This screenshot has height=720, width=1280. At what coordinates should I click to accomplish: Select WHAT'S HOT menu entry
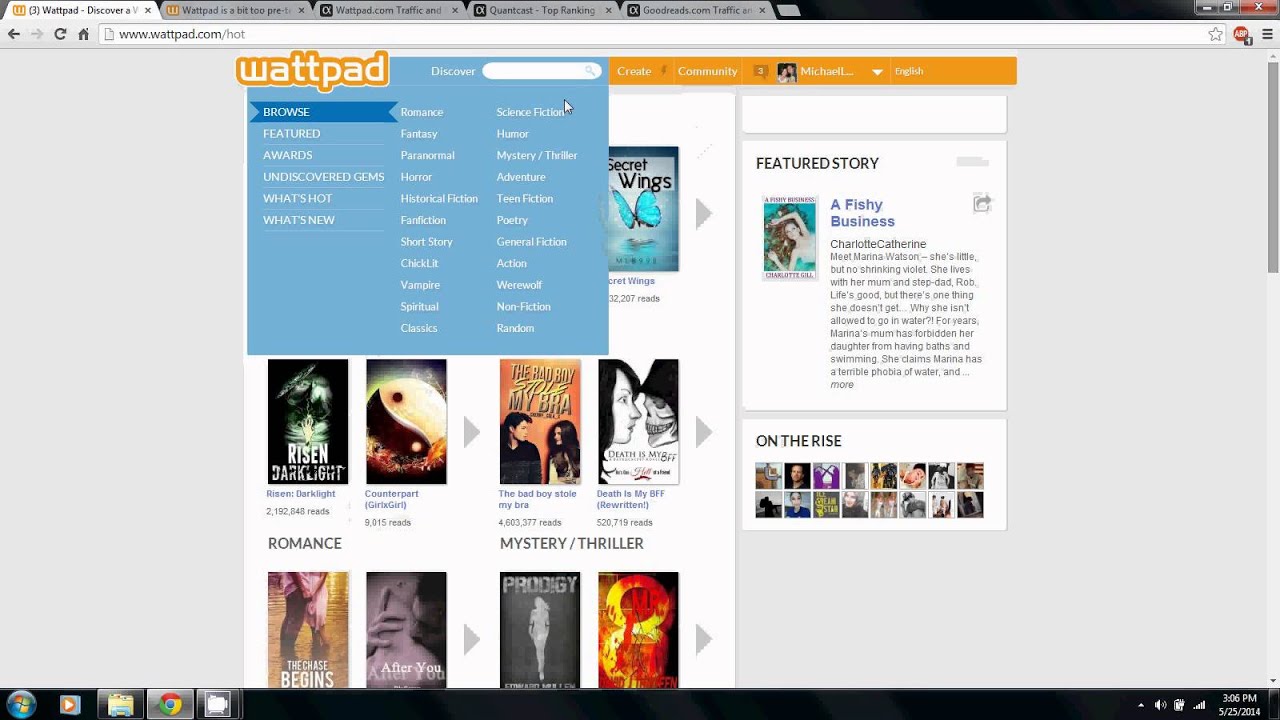point(297,199)
